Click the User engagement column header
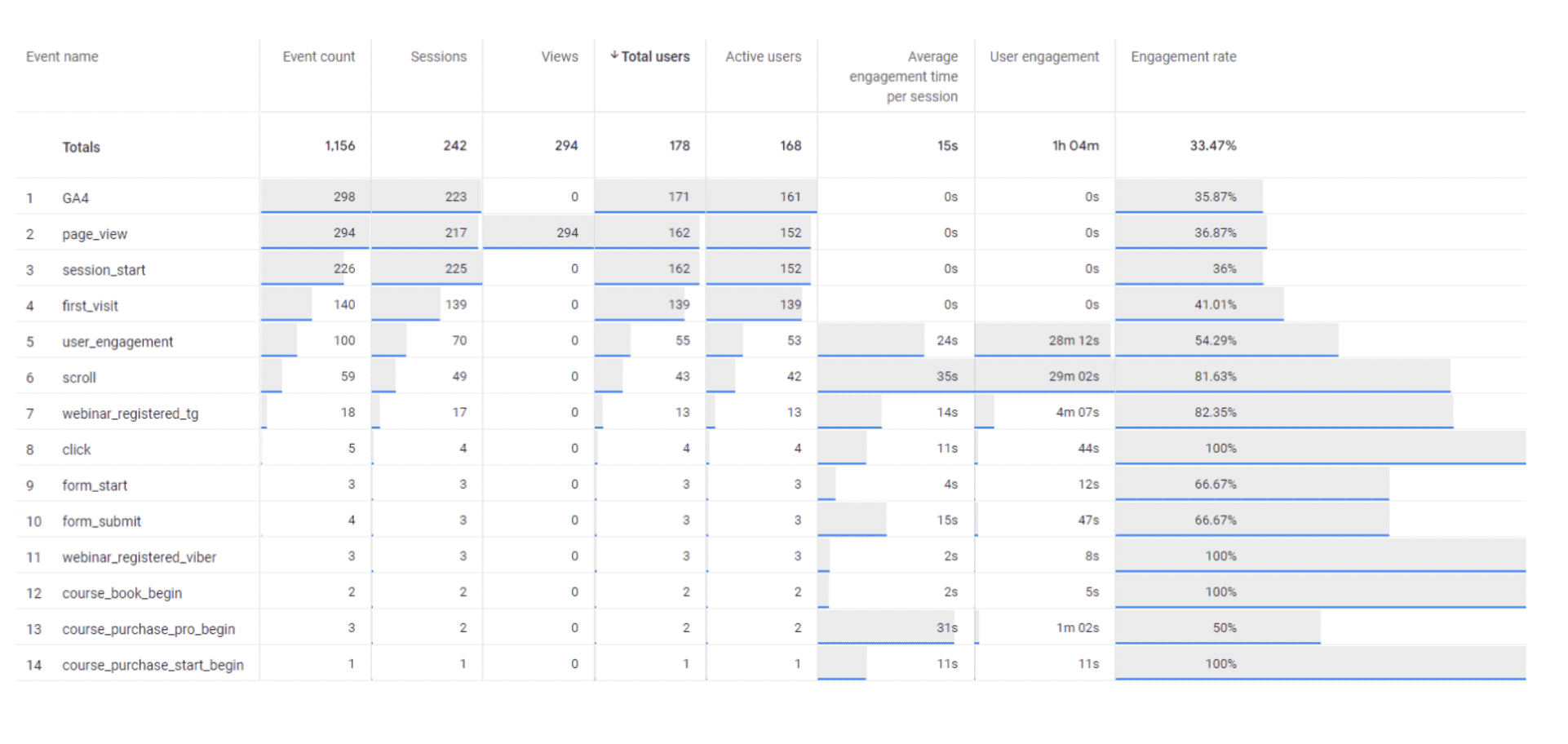1568x744 pixels. (1043, 57)
